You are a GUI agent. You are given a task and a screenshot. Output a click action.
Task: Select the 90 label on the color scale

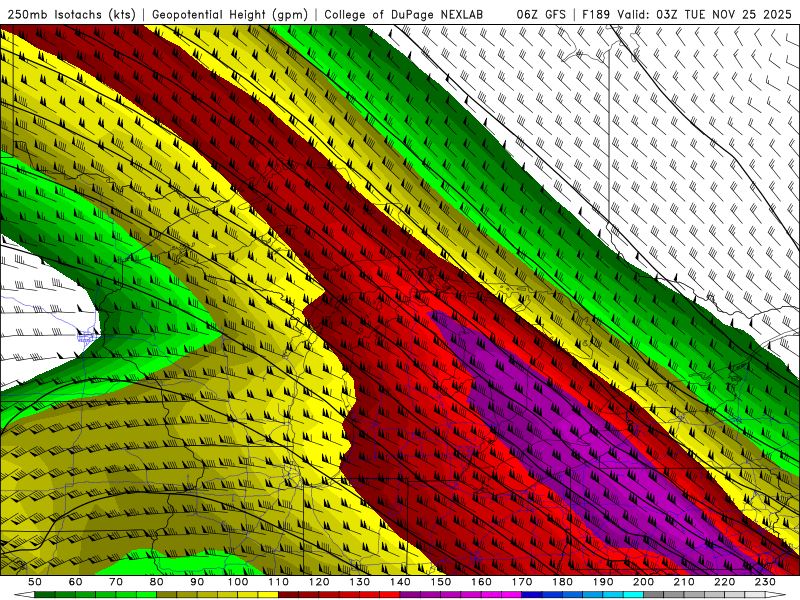point(197,582)
